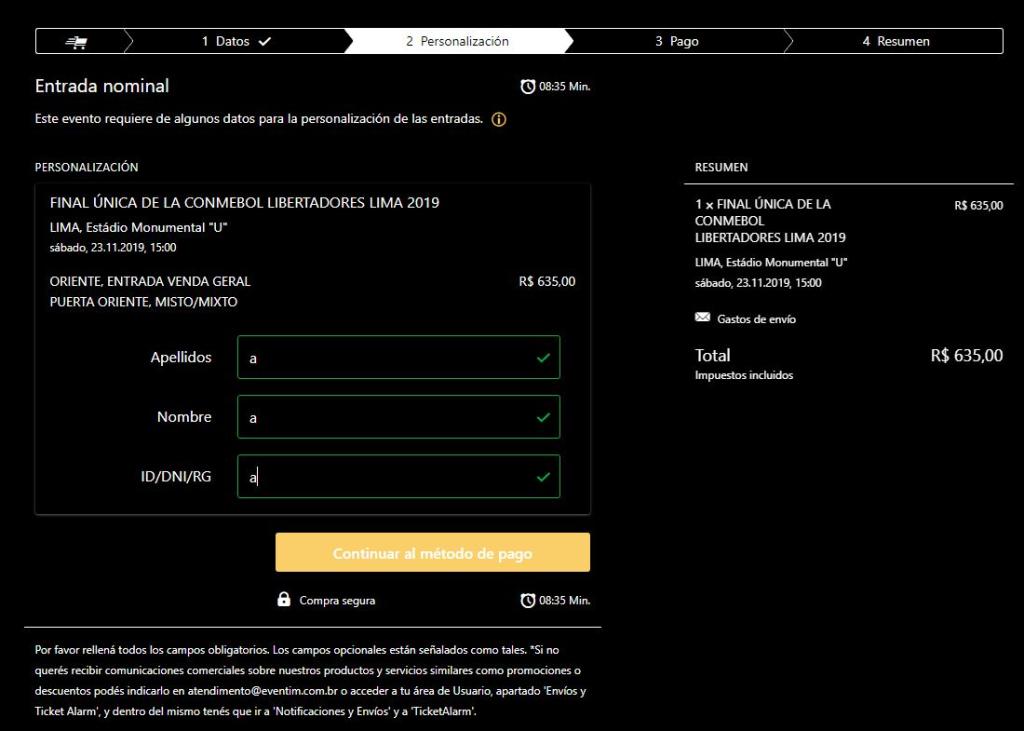Jump to step 3 Pago
Image resolution: width=1024 pixels, height=731 pixels.
tap(677, 41)
